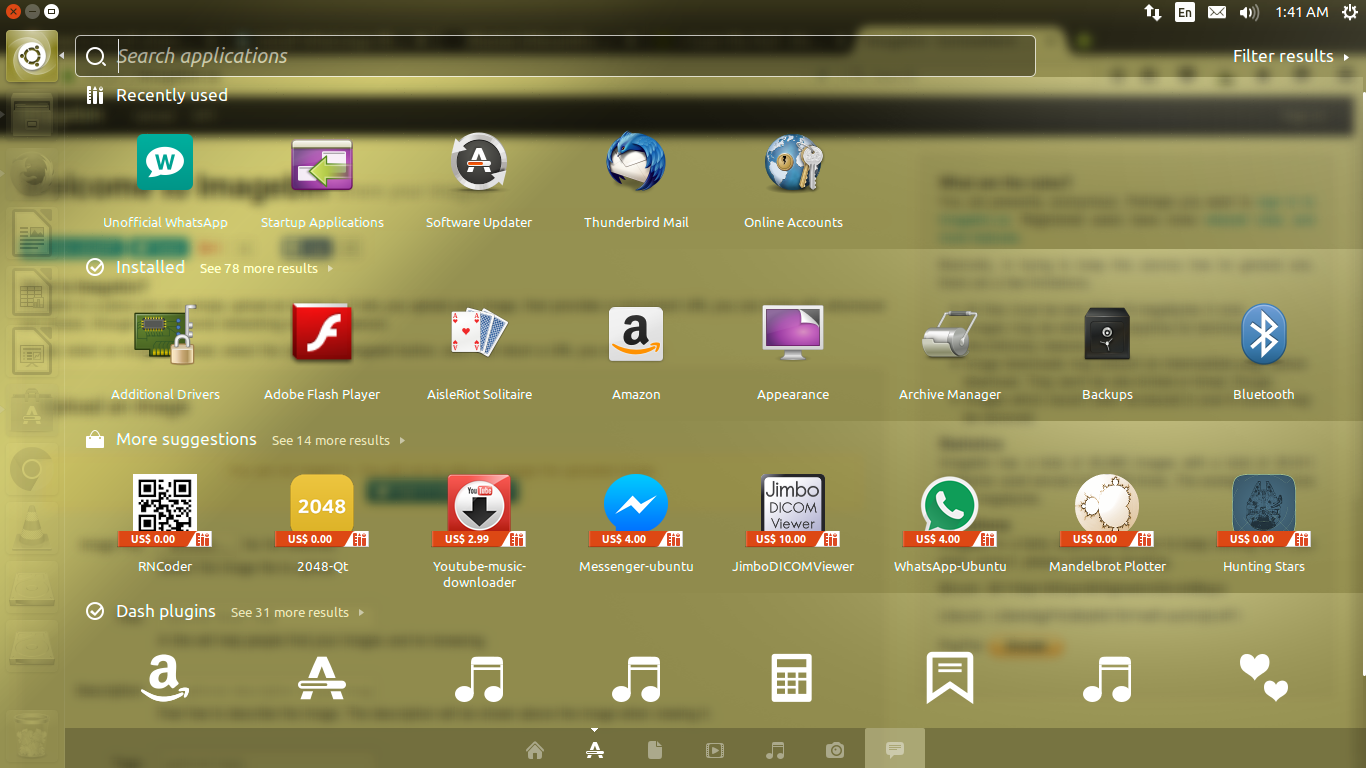Switch to the Files lens
This screenshot has height=768, width=1366.
pyautogui.click(x=654, y=750)
